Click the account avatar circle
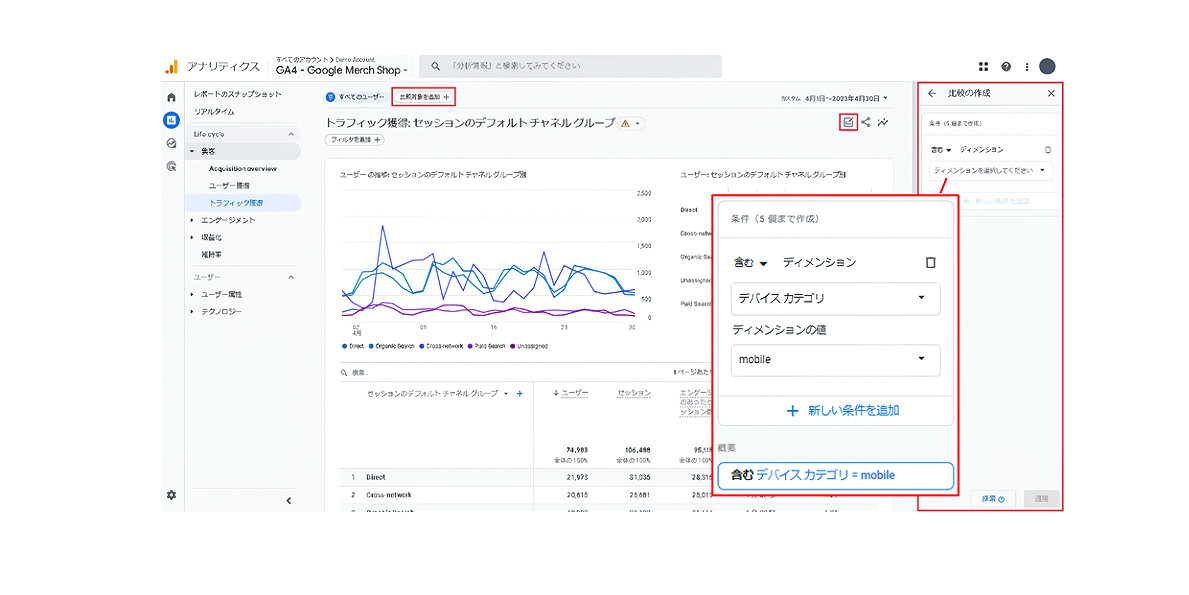The width and height of the screenshot is (1189, 595). pos(1047,66)
